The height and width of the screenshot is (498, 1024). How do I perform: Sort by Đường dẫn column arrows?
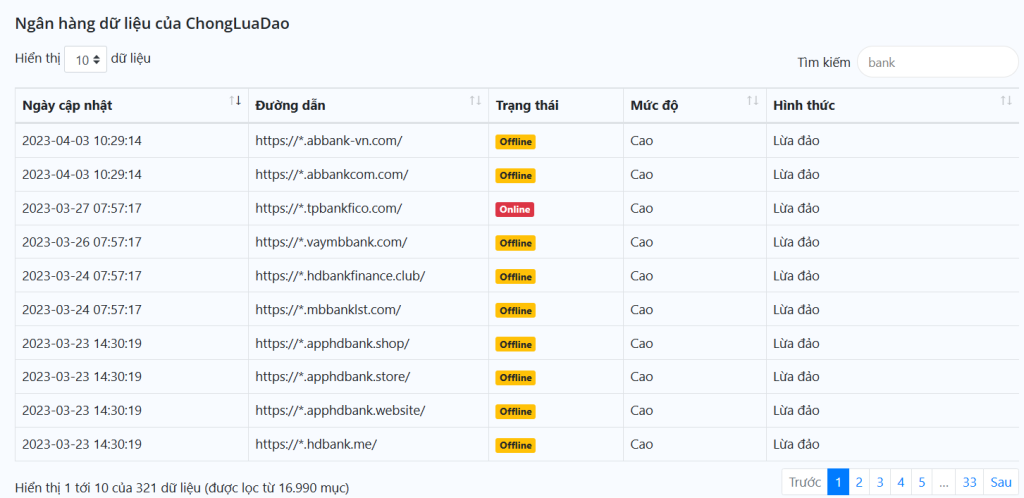tap(475, 101)
